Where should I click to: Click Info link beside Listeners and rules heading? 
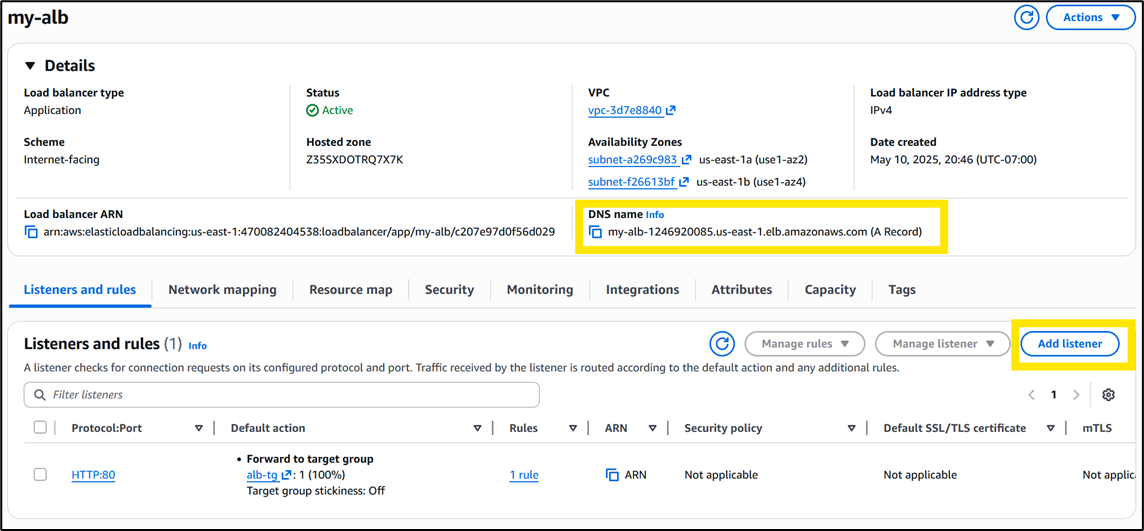(x=198, y=346)
